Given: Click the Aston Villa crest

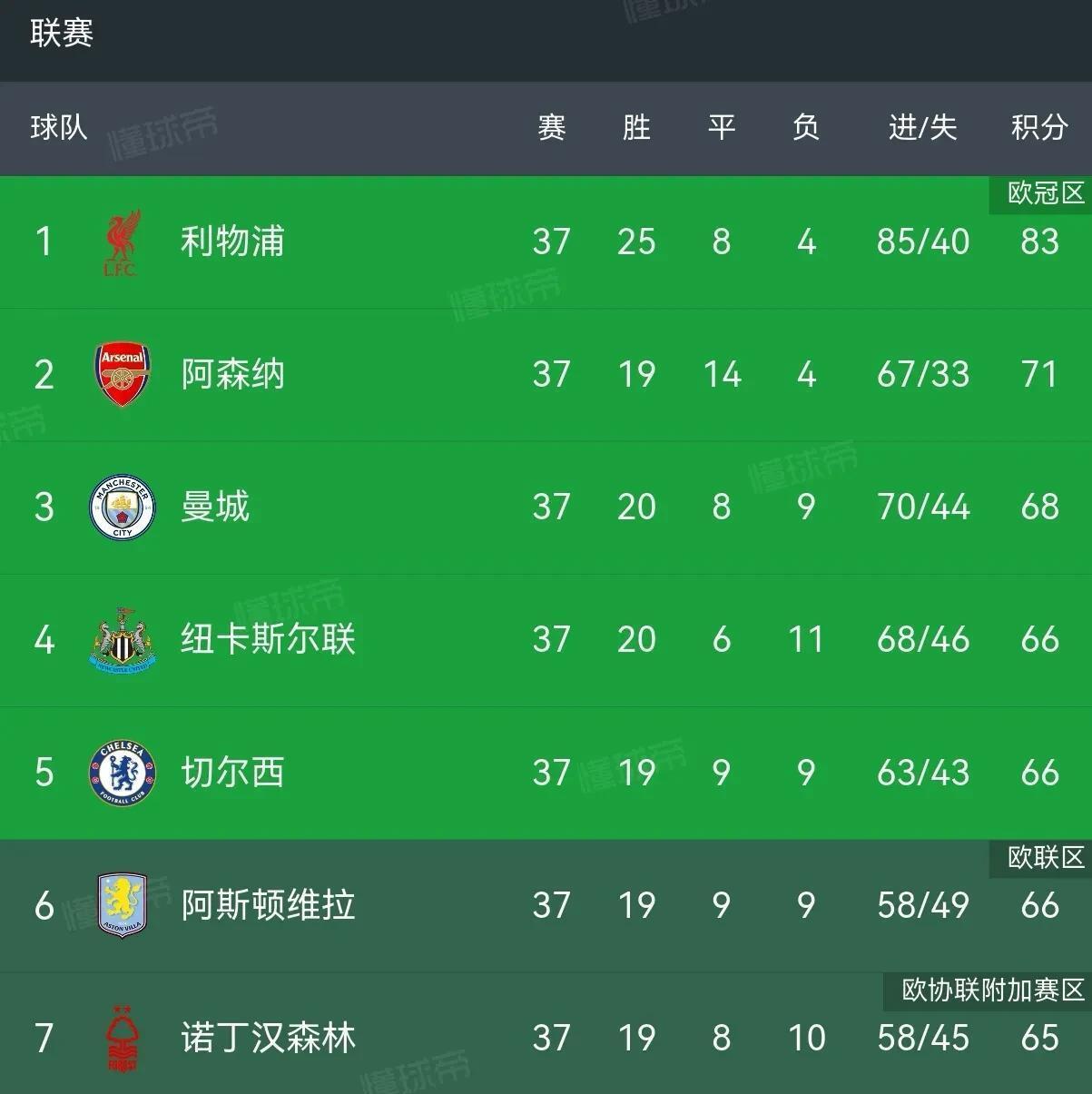Looking at the screenshot, I should 123,905.
